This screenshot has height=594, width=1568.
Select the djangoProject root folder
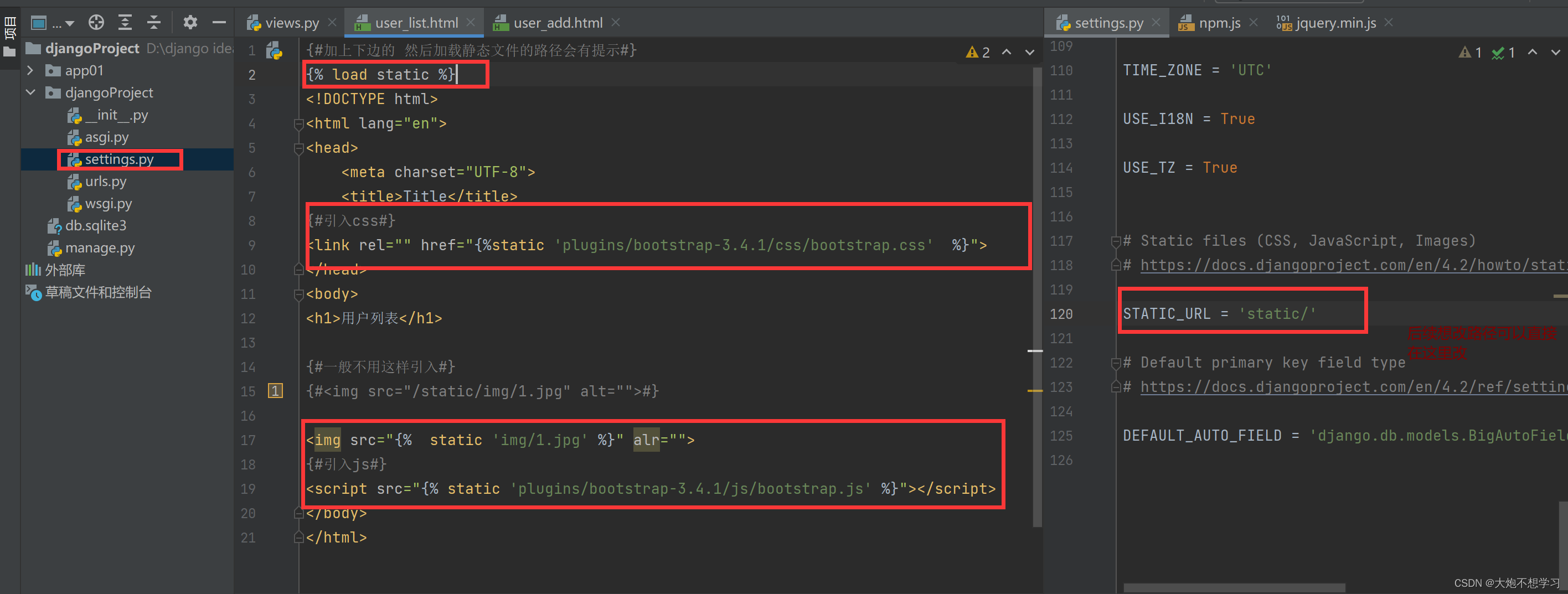pos(92,48)
